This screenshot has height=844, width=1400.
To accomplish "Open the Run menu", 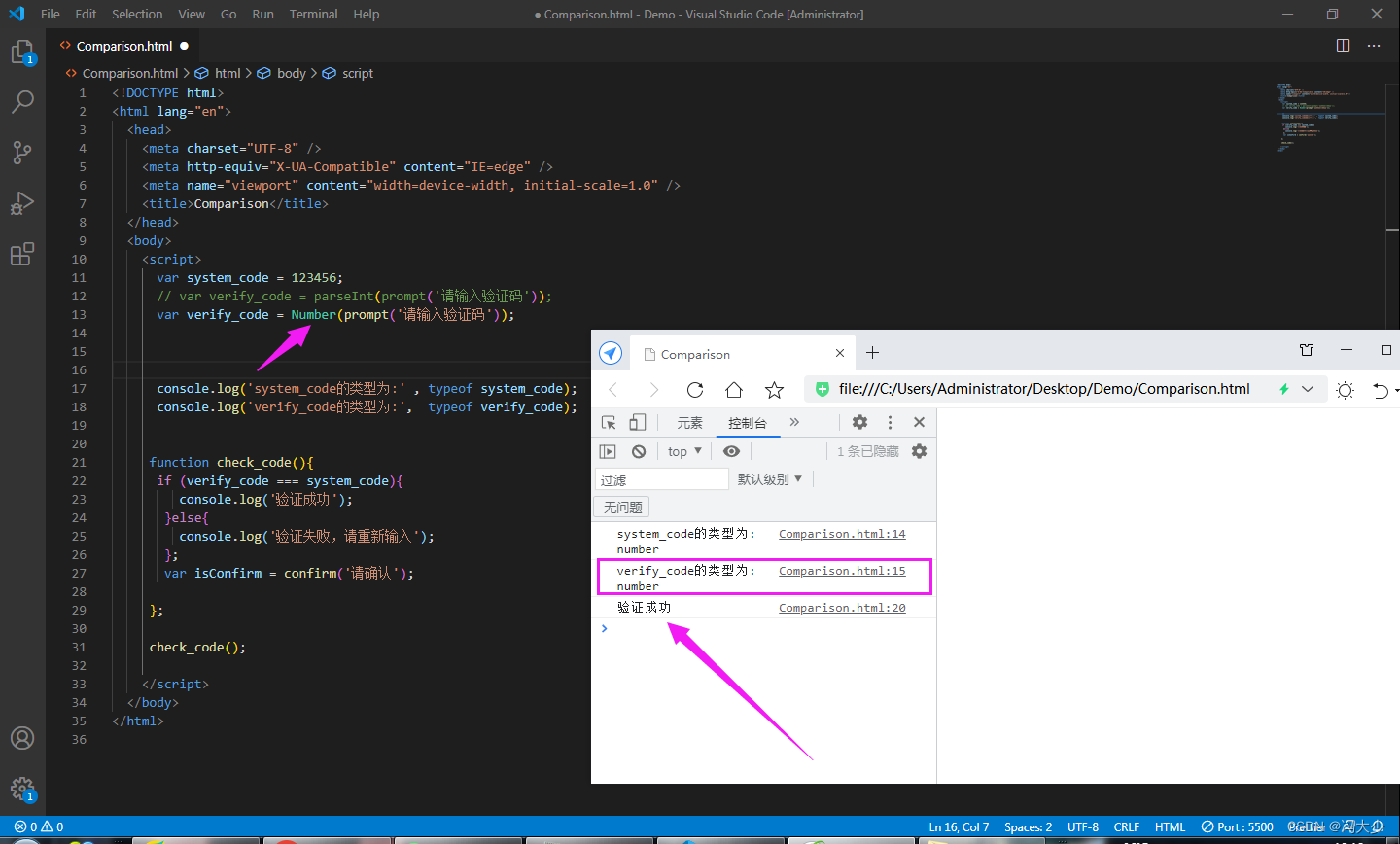I will pyautogui.click(x=262, y=14).
